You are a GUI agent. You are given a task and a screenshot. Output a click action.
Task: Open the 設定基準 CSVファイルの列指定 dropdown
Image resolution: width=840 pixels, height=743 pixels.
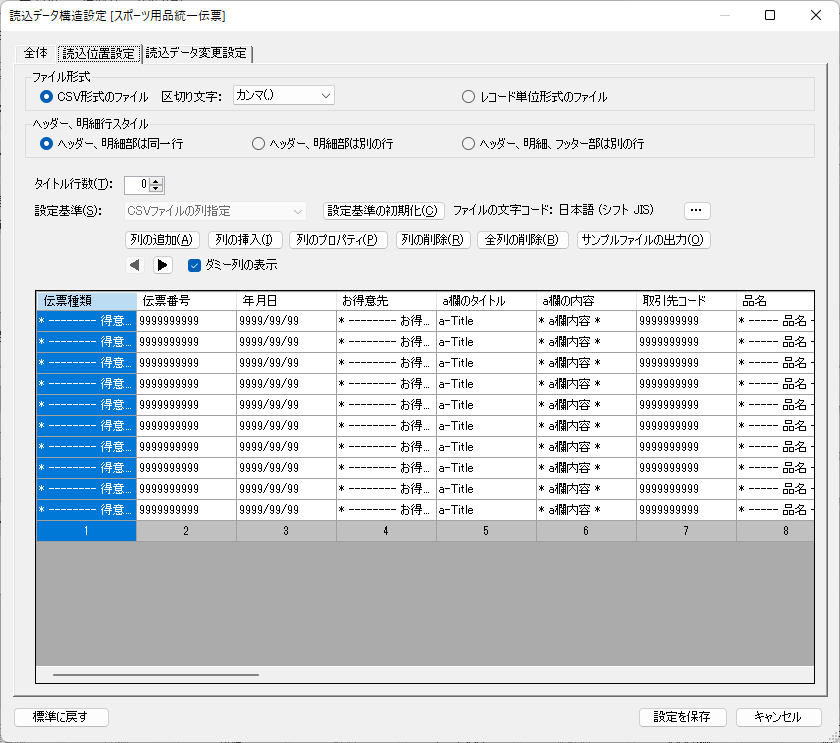coord(215,211)
